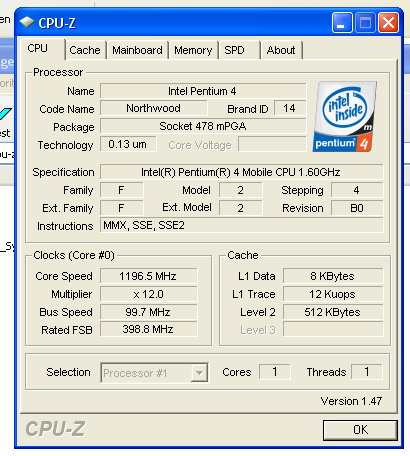Click the Selection label
The height and width of the screenshot is (456, 410).
point(68,372)
